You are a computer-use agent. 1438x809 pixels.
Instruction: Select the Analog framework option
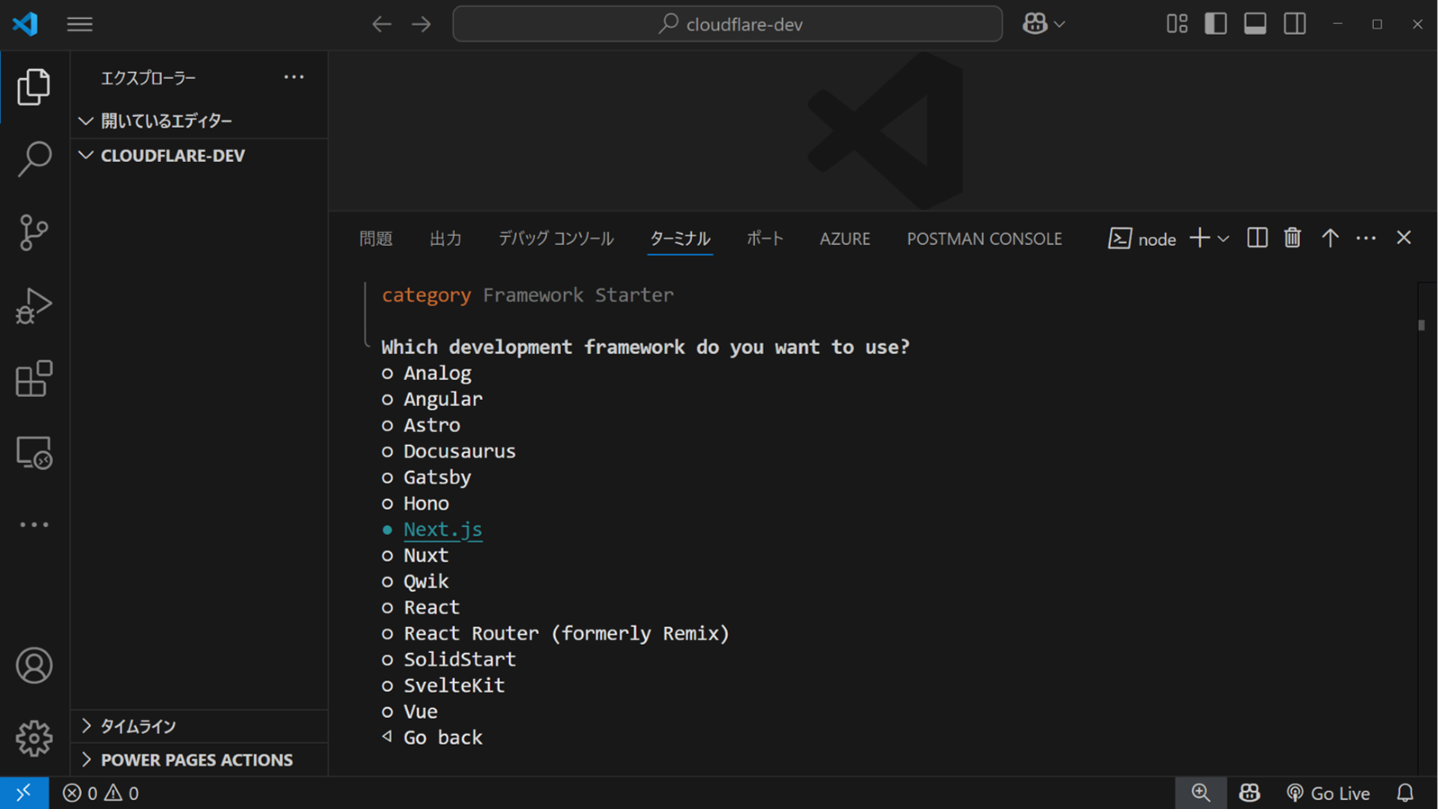437,373
